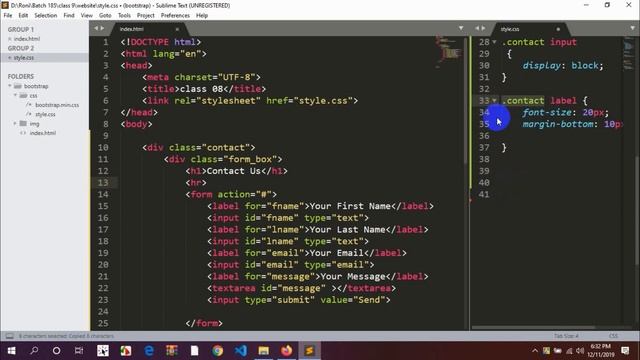Click vertical scrollbar of index.html pane
Screen dimensions: 640x360
pos(466,100)
